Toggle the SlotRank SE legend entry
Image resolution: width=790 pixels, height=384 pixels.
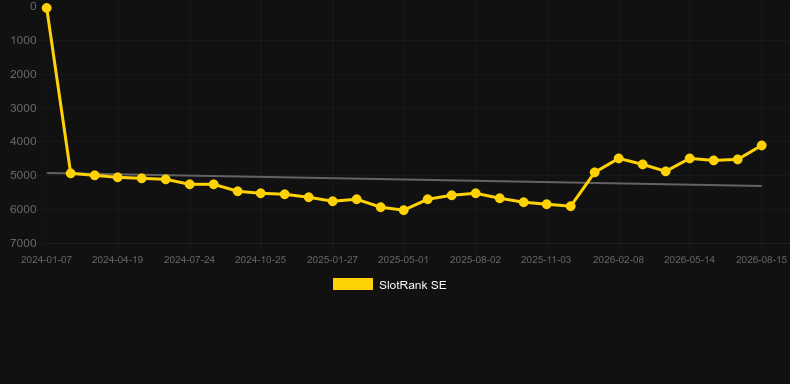(x=389, y=285)
